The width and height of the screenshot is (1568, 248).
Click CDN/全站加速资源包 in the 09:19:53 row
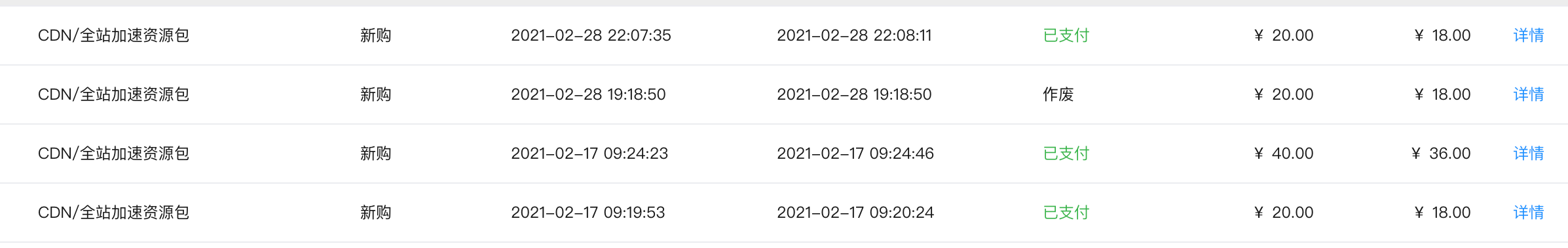(x=113, y=213)
